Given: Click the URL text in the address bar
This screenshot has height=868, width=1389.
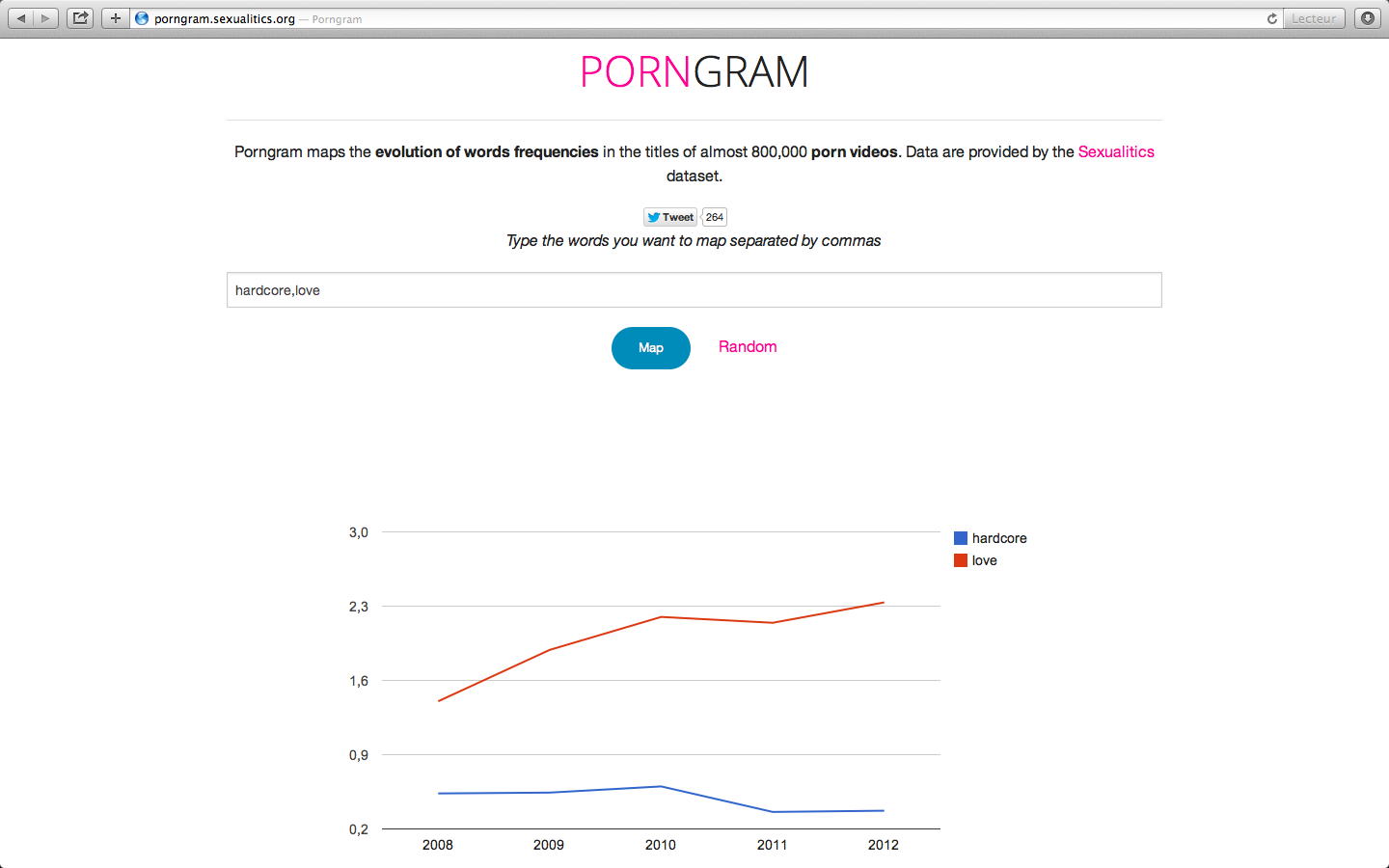Looking at the screenshot, I should (x=225, y=19).
